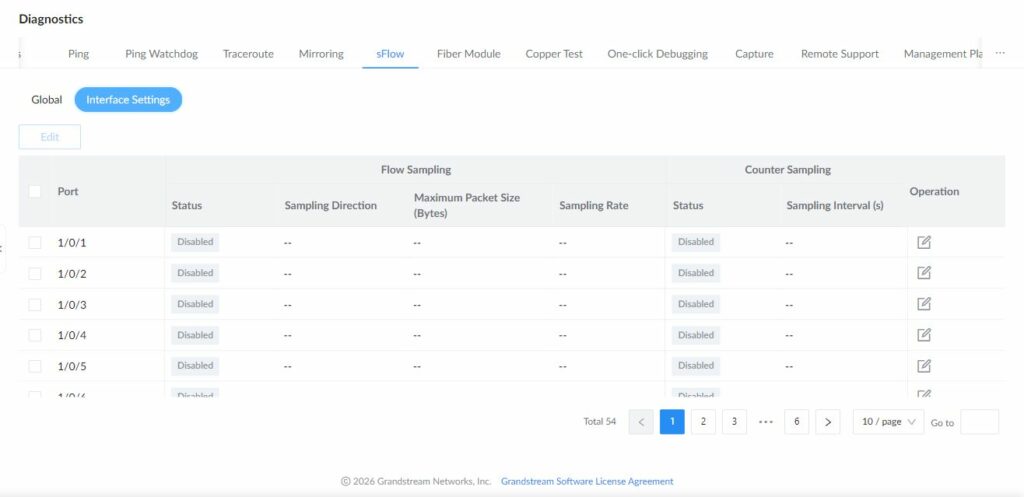Viewport: 1024px width, 497px height.
Task: Open the Traceroute tab
Action: point(248,54)
